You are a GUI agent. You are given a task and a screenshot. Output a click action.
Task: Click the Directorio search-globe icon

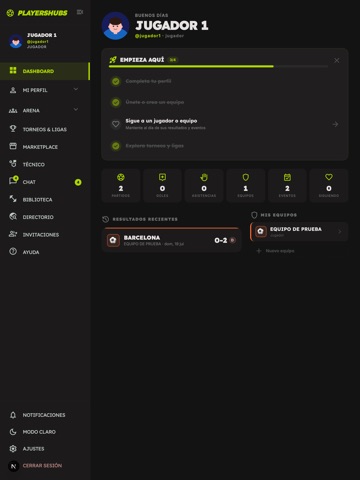[13, 217]
